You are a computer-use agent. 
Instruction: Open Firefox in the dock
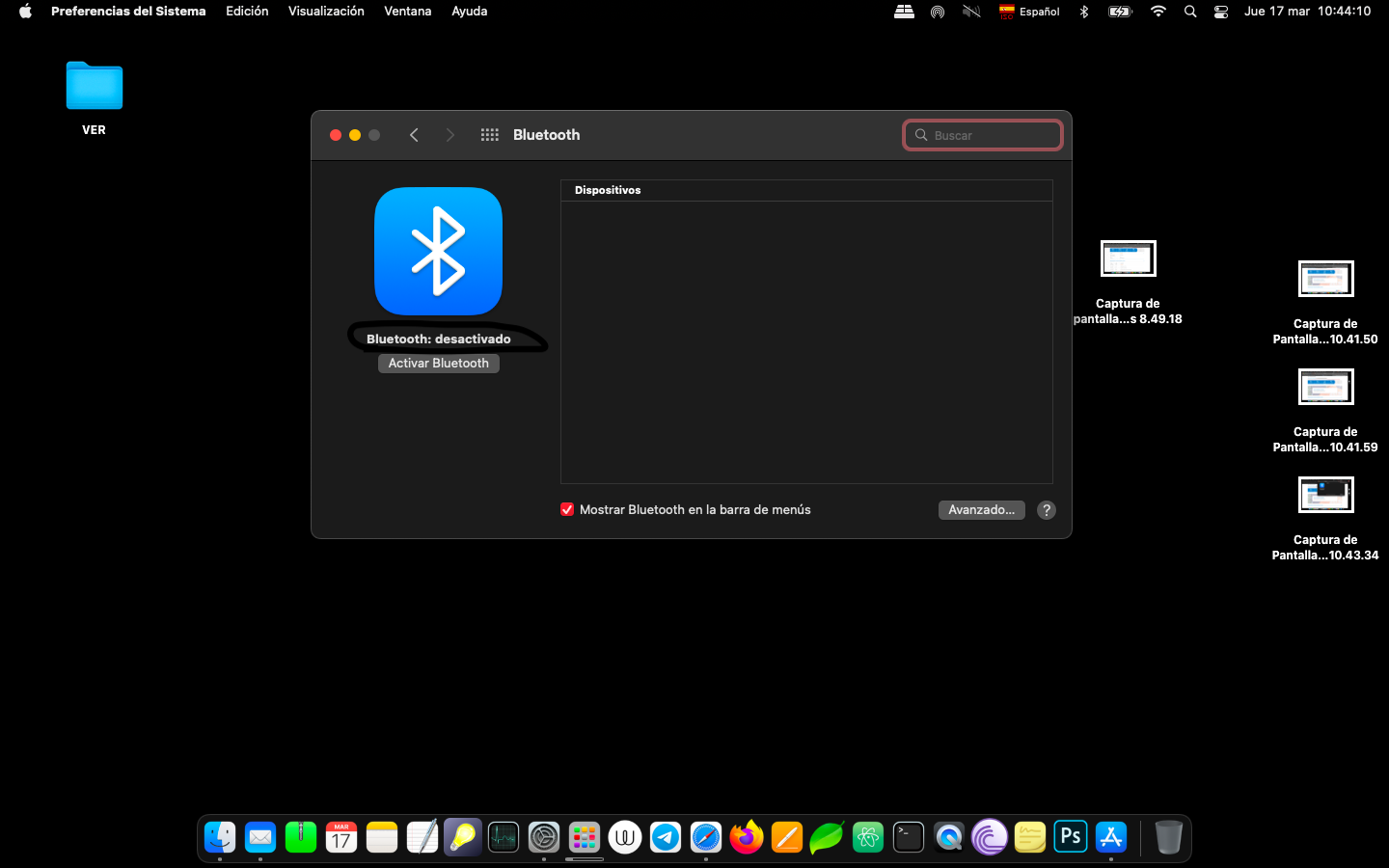(x=746, y=837)
